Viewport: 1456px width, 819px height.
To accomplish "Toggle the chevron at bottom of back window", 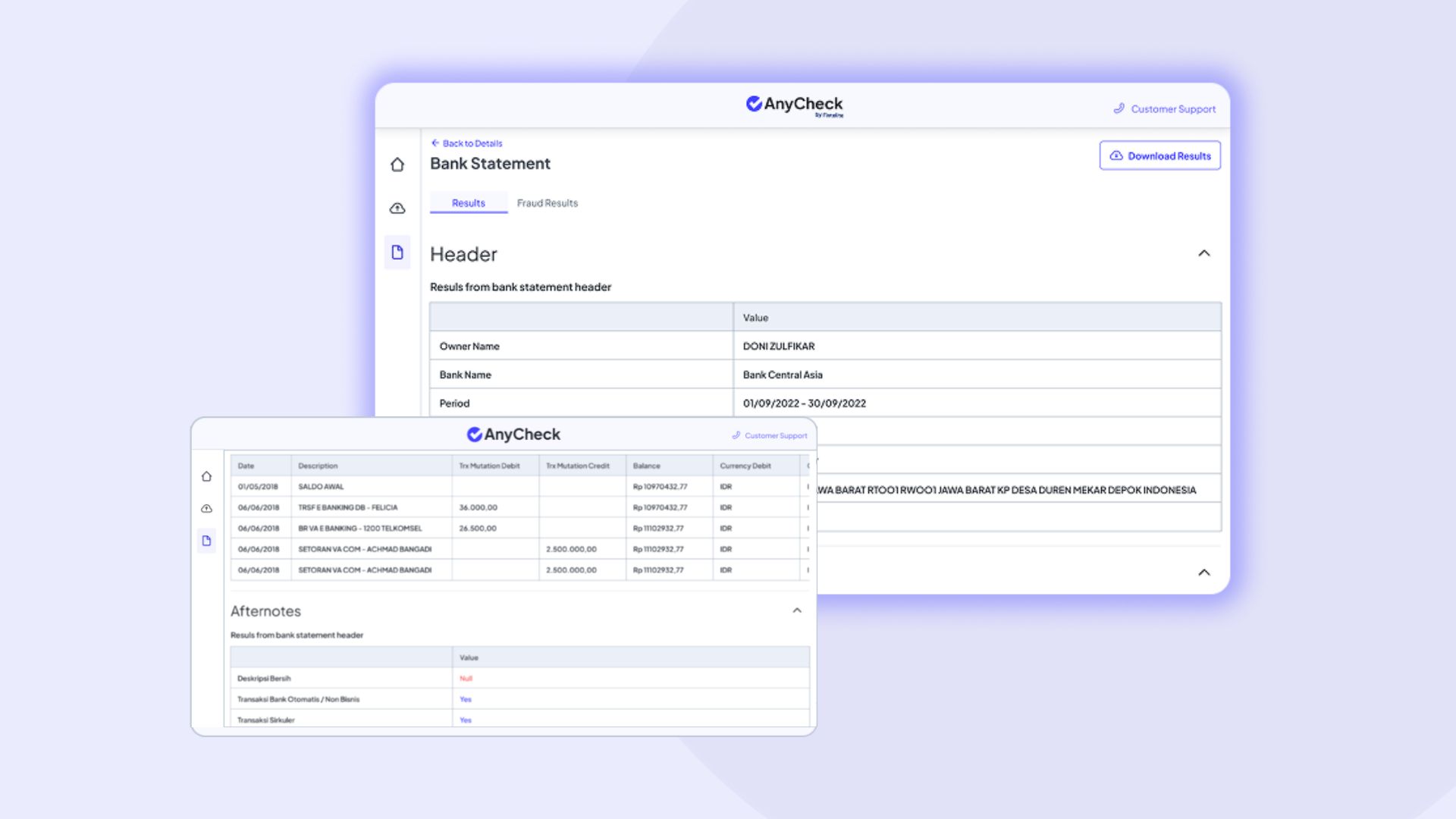I will pyautogui.click(x=1203, y=573).
